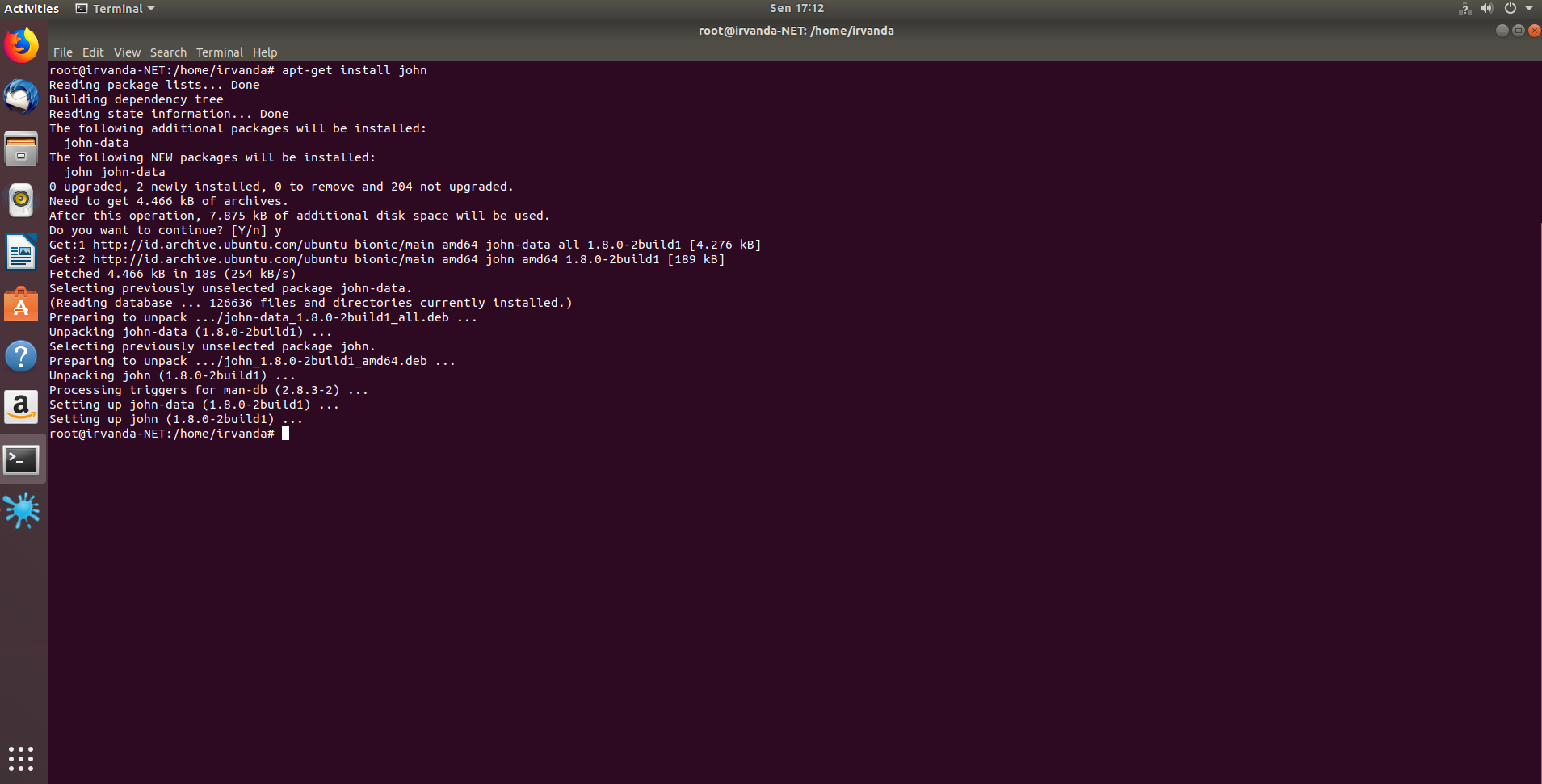Open Ubuntu Software store icon
The height and width of the screenshot is (784, 1542).
point(22,304)
